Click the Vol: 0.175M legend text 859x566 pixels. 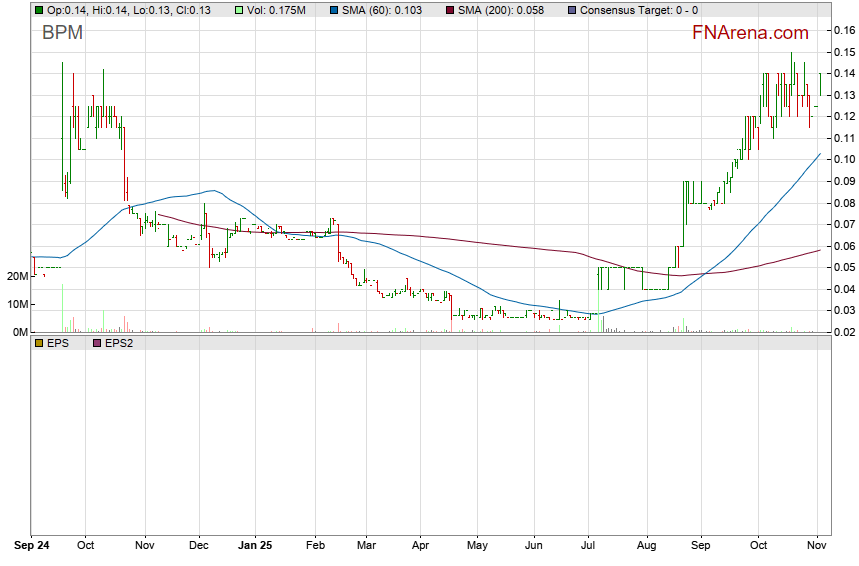pos(276,10)
